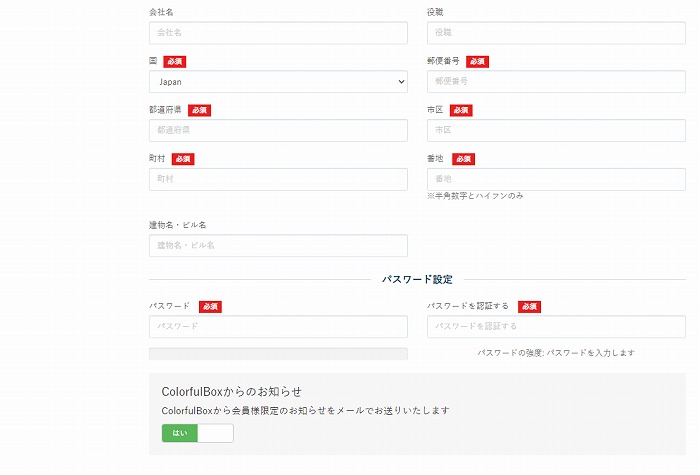
Task: Select the 都道府県 text field
Action: [278, 131]
